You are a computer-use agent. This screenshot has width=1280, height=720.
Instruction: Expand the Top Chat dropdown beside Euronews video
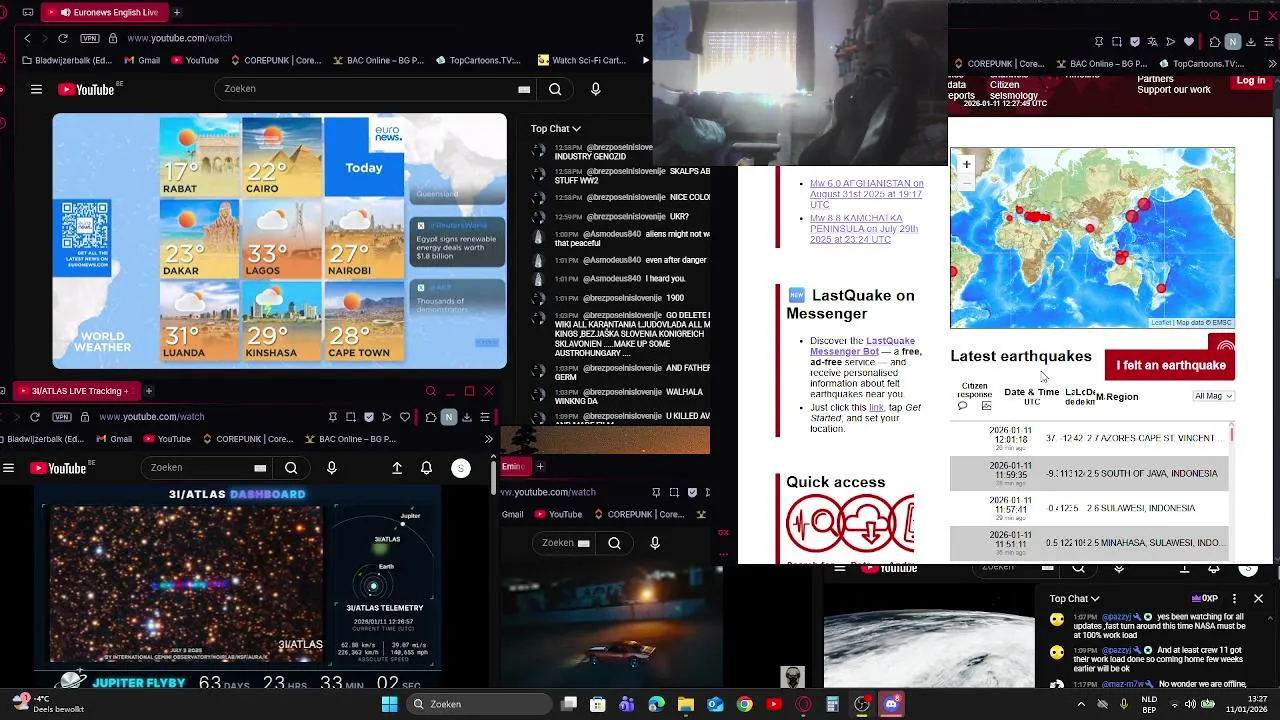(556, 128)
